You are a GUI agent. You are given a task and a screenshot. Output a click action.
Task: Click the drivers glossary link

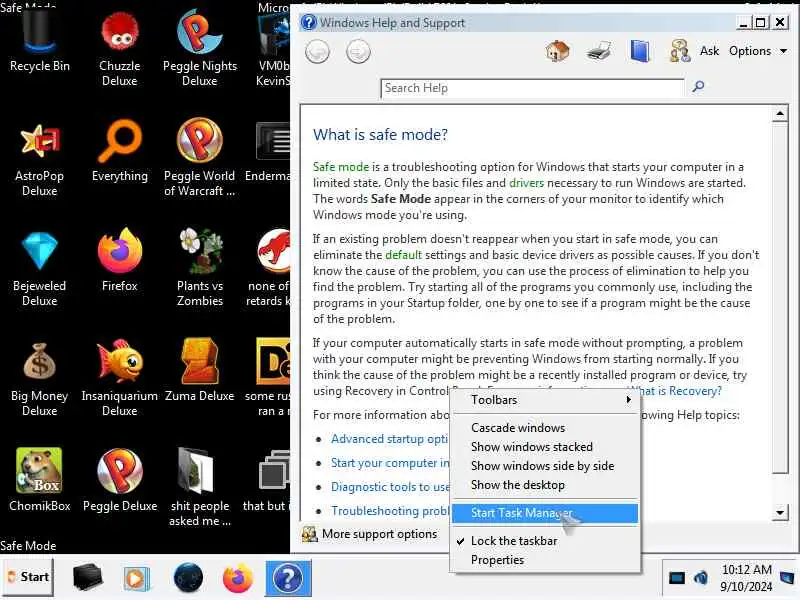click(x=526, y=183)
